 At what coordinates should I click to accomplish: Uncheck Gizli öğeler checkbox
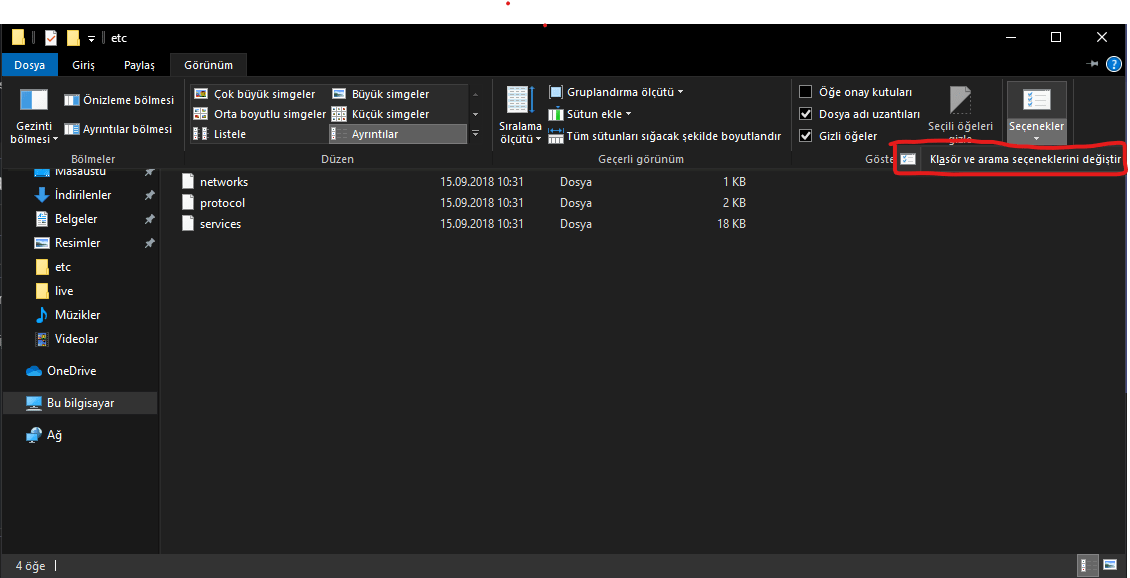806,135
